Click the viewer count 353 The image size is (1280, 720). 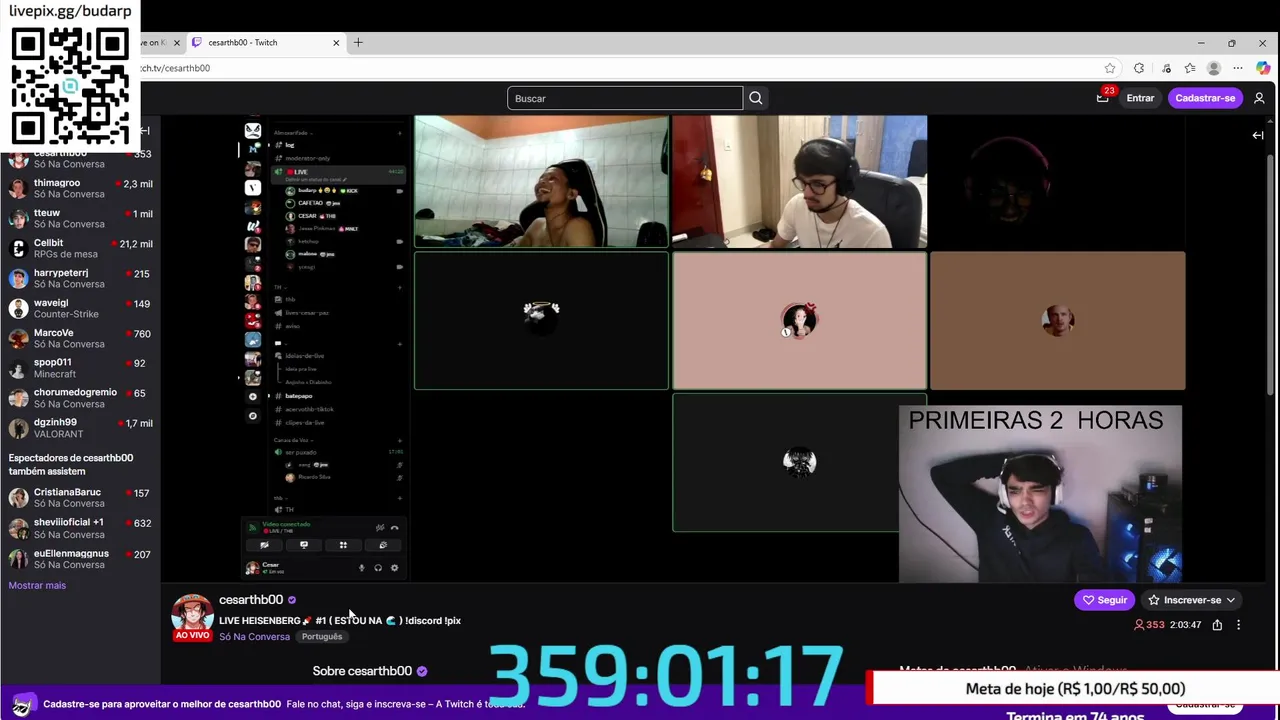coord(1149,625)
